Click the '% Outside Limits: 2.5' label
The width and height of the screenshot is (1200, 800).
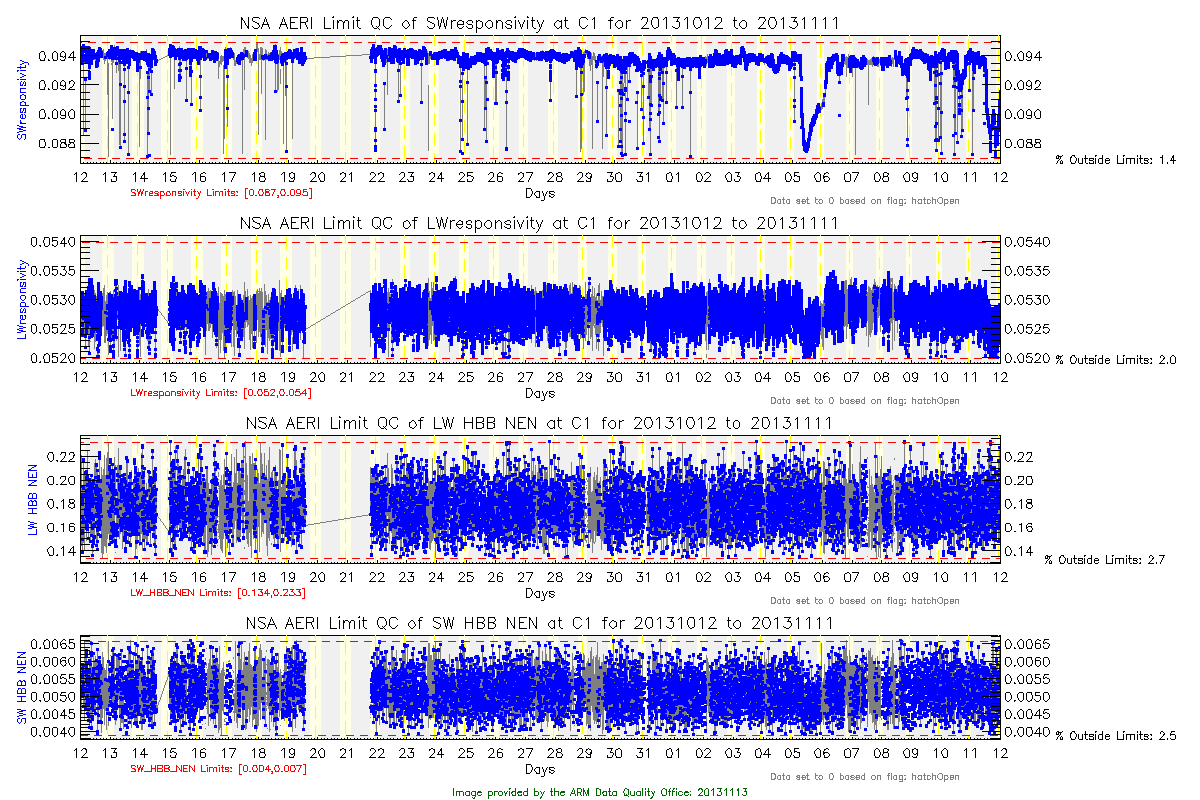[1115, 737]
